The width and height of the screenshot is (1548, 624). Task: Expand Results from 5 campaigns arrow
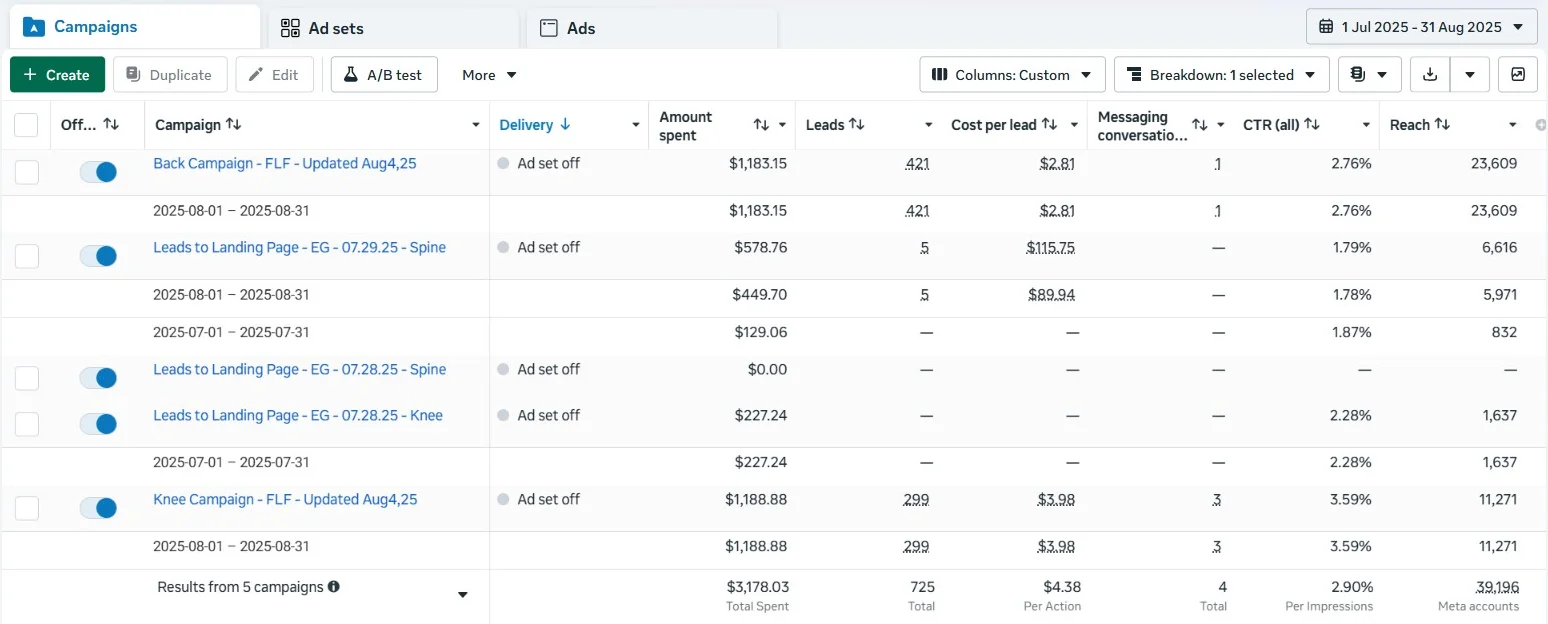[463, 595]
